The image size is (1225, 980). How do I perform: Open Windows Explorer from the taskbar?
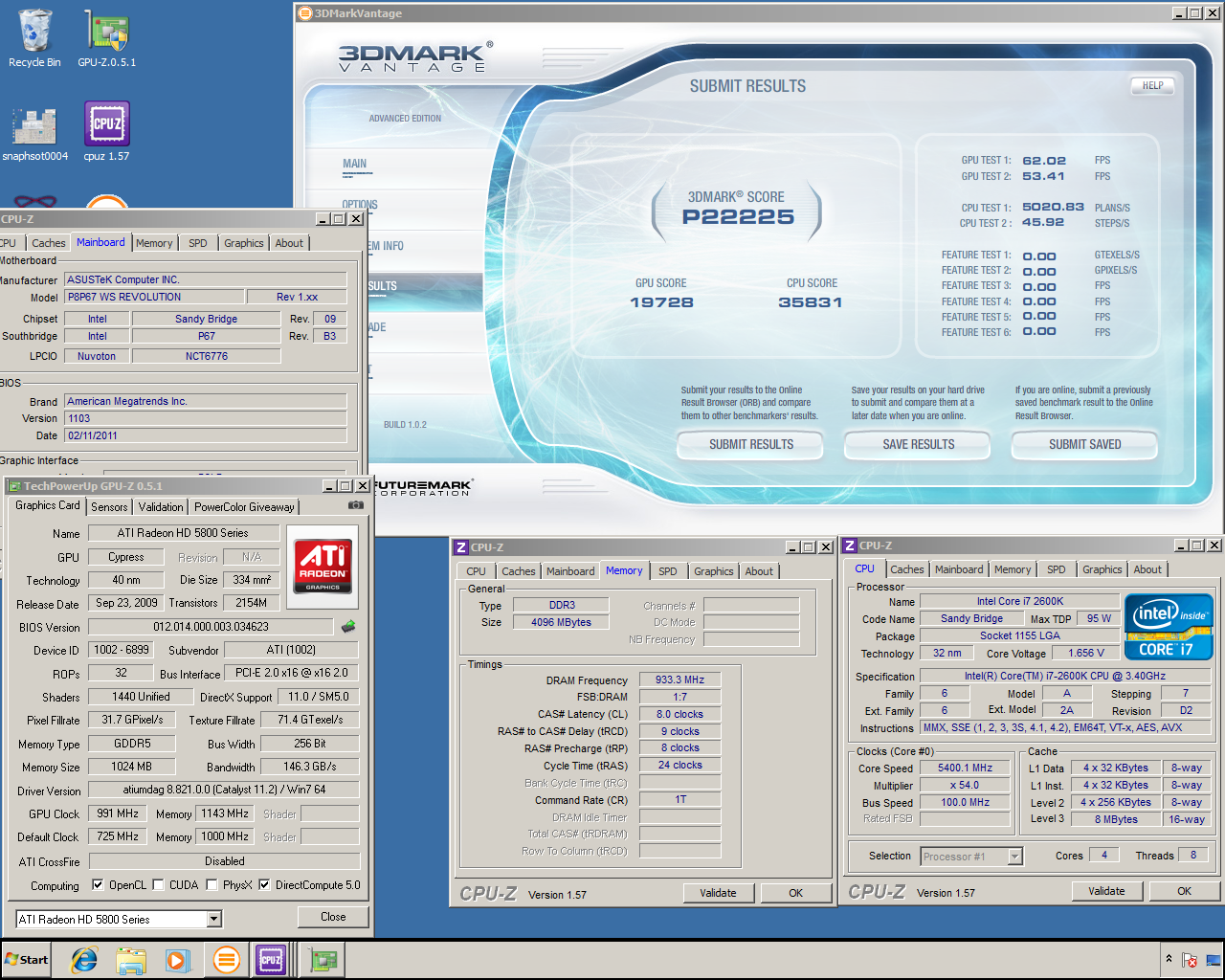point(131,960)
